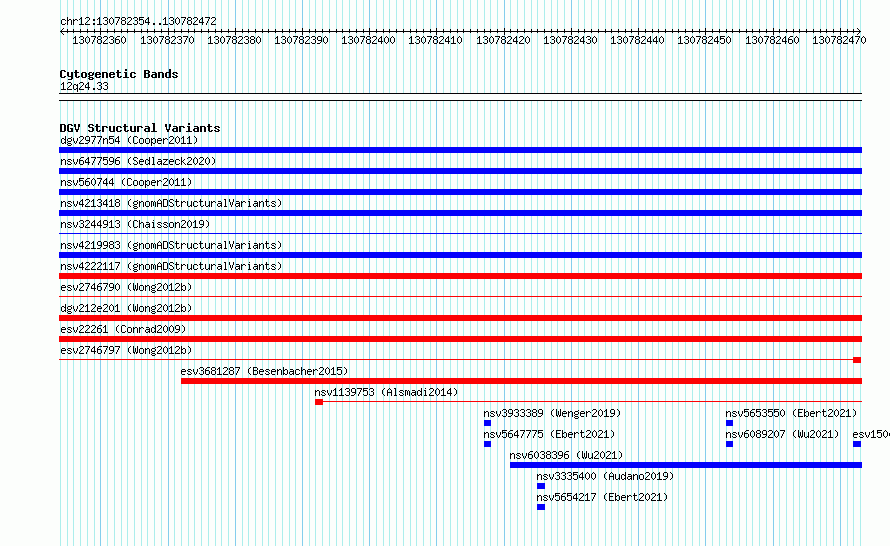The image size is (890, 546).
Task: Click the blue bar under nsv4219983
Action: pyautogui.click(x=460, y=255)
